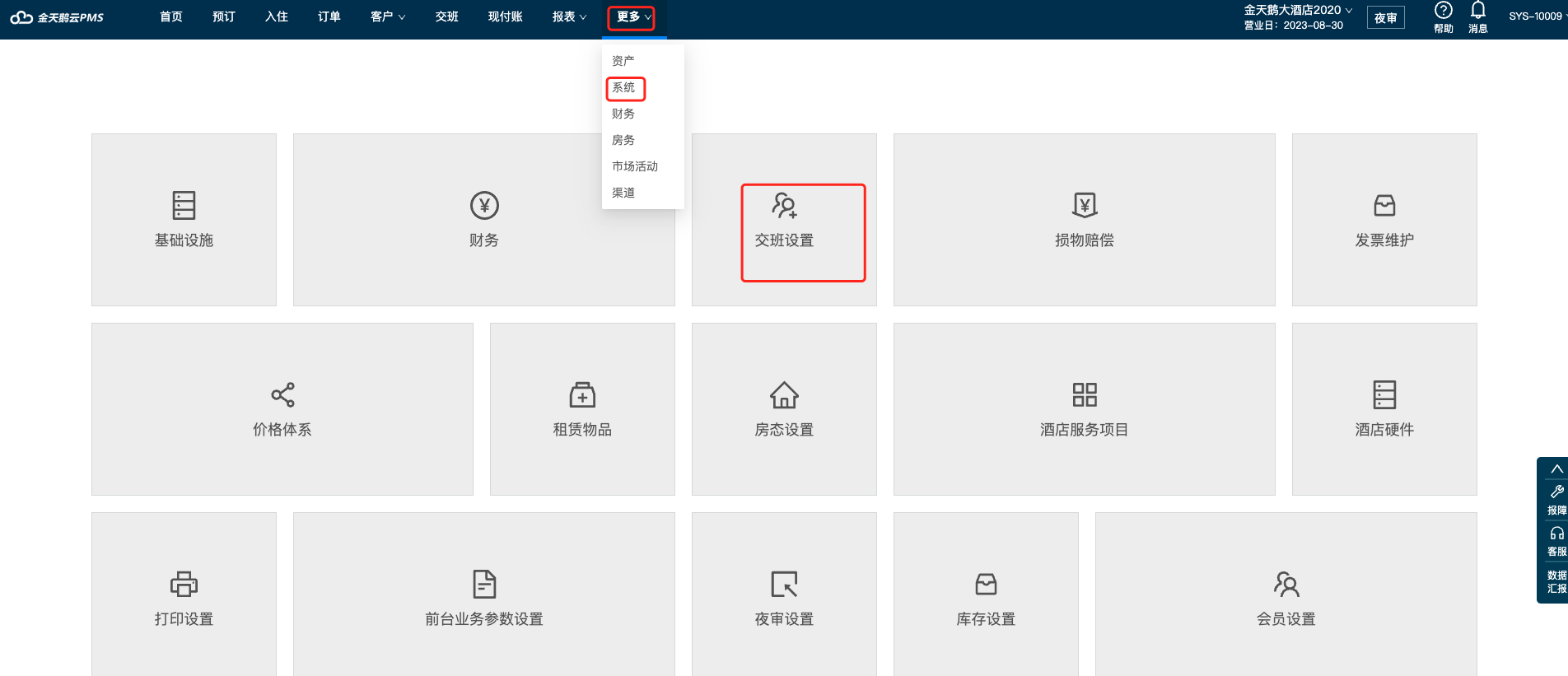
Task: Open the 财务 yen-circle tile icon
Action: tap(484, 205)
